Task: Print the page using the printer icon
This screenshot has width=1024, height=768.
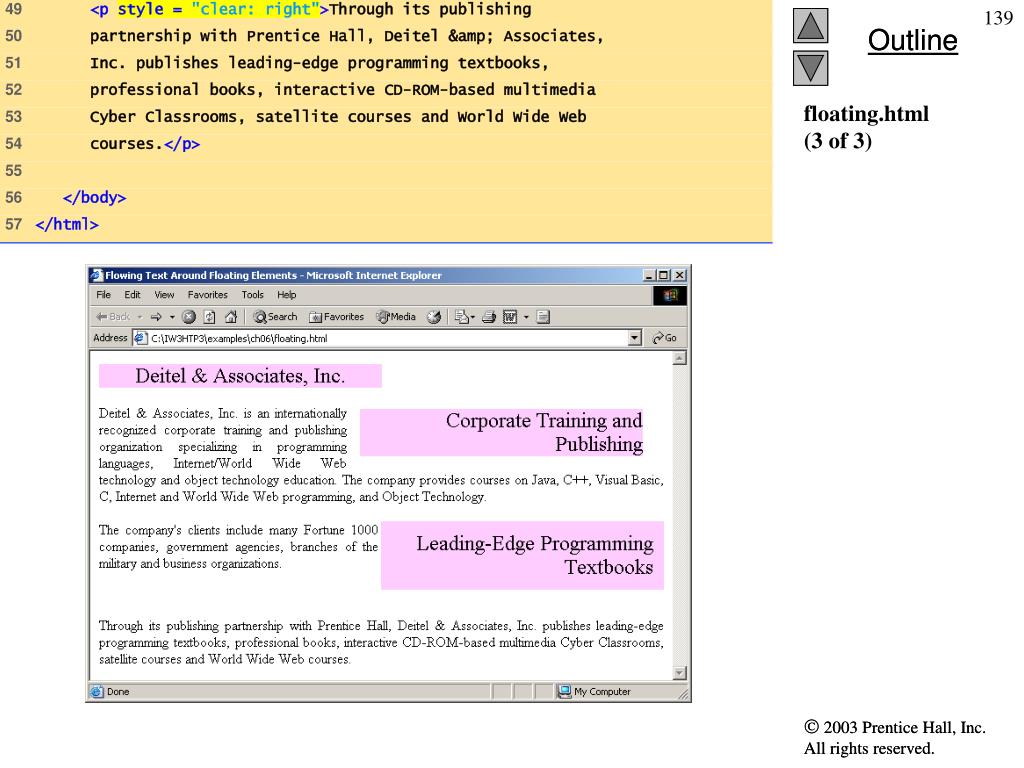Action: pos(488,317)
